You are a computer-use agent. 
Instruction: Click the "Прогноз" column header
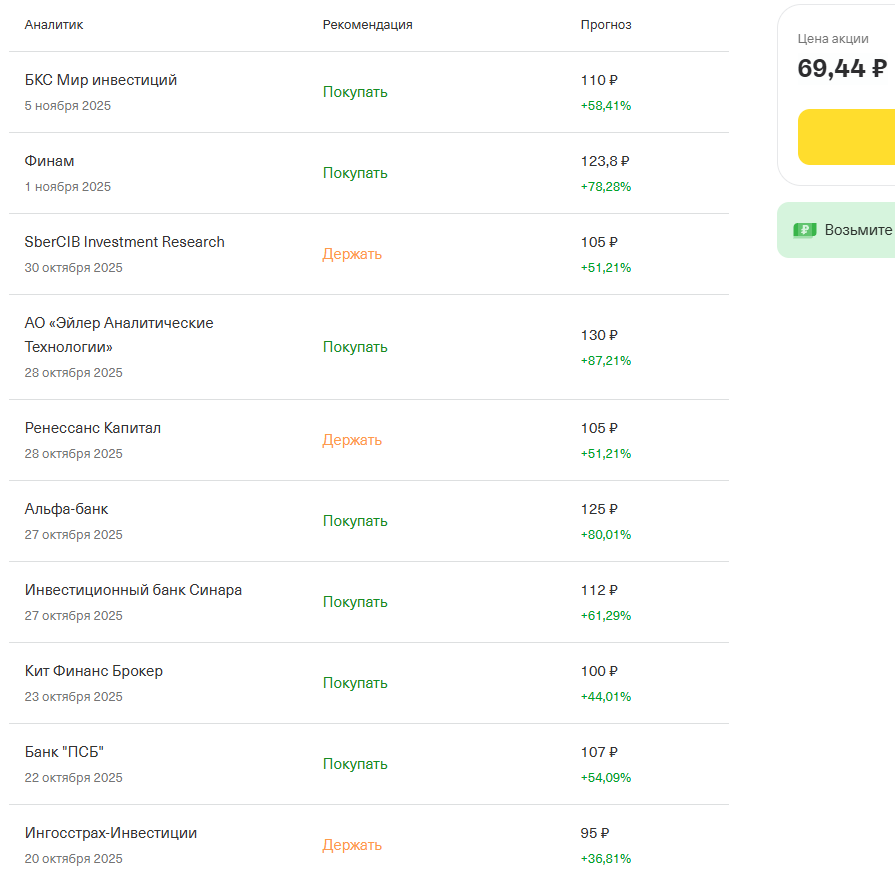click(x=606, y=25)
